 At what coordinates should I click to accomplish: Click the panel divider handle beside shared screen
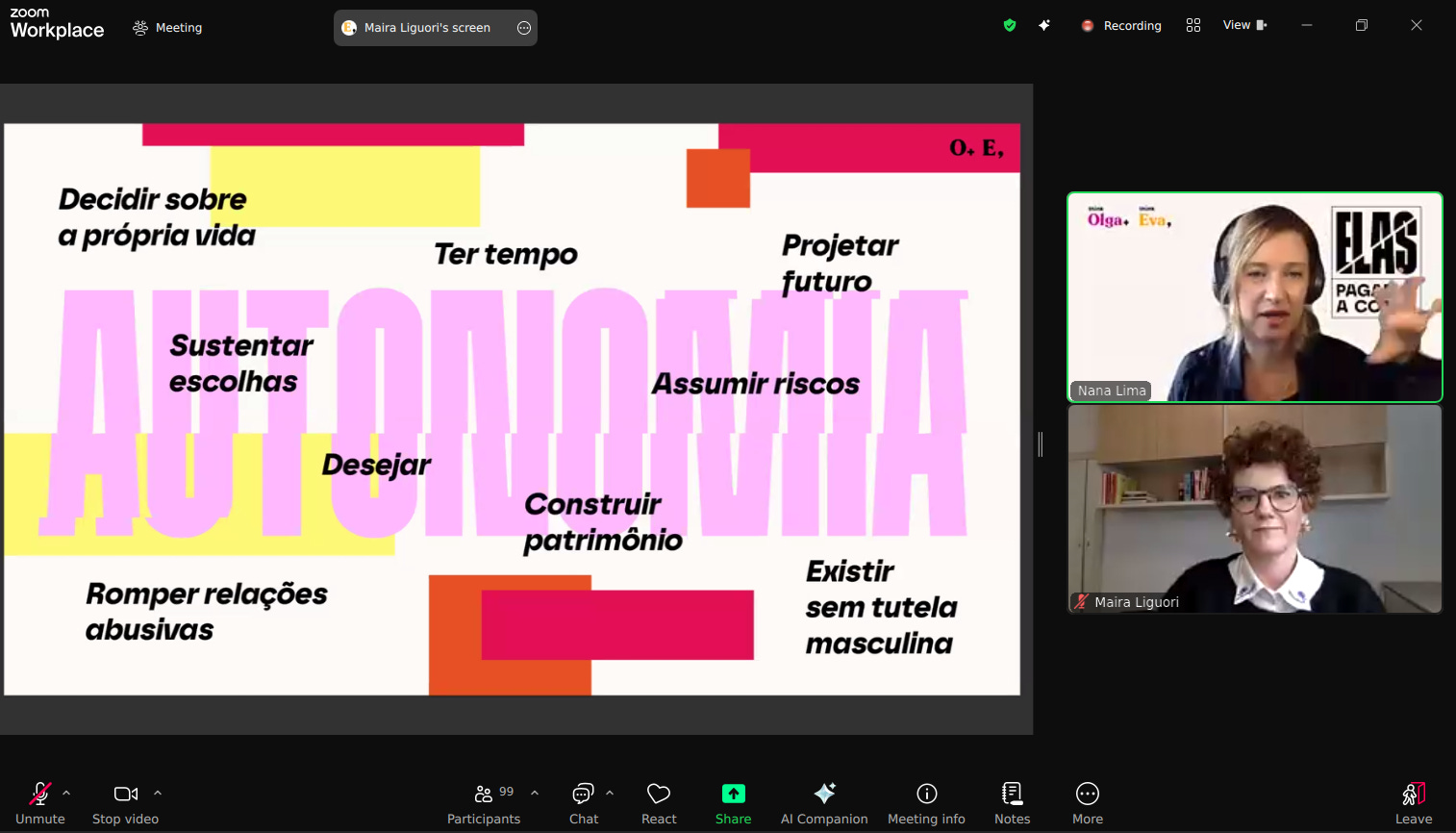1041,444
